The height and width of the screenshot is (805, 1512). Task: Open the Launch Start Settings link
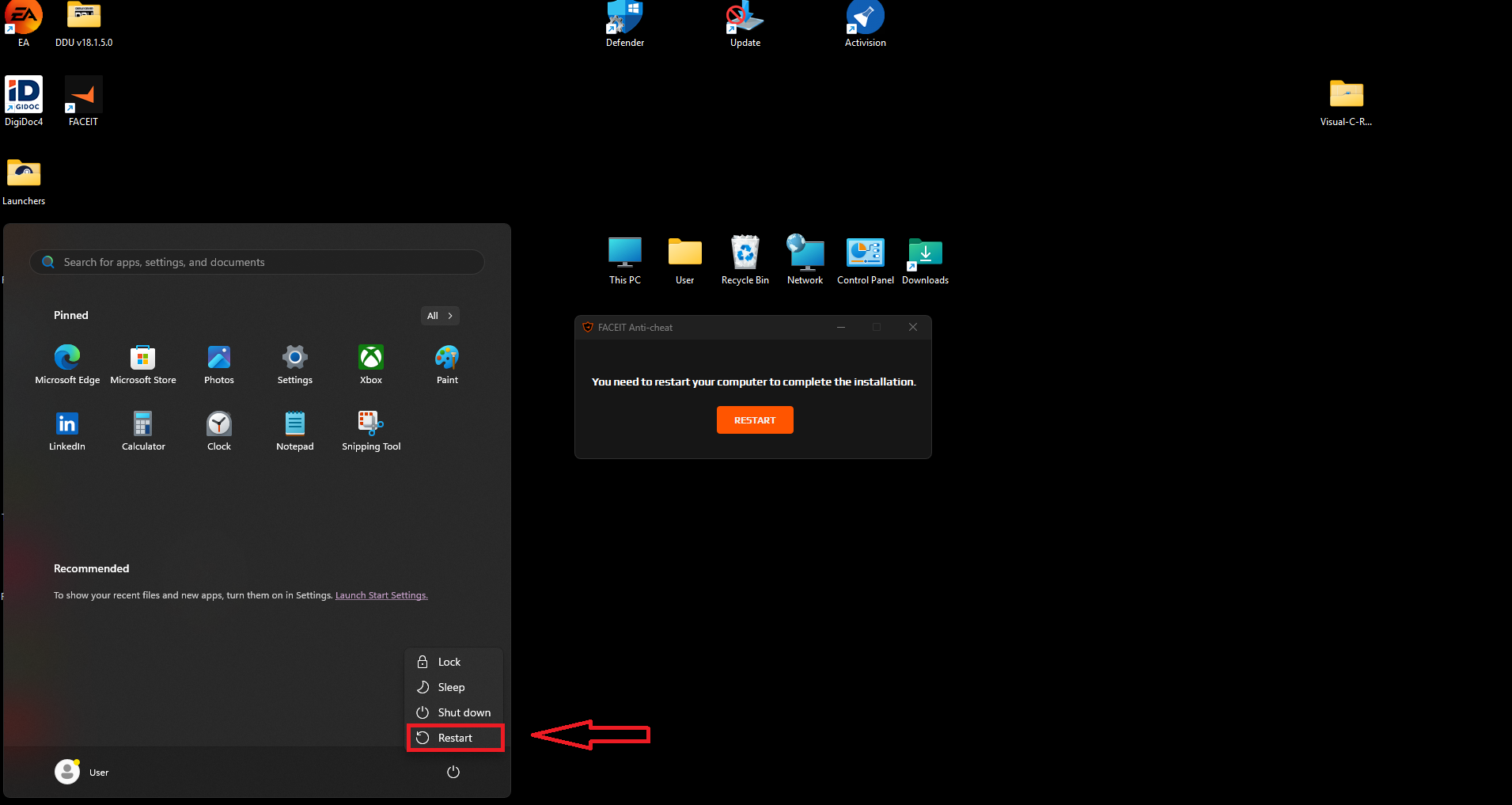[381, 595]
